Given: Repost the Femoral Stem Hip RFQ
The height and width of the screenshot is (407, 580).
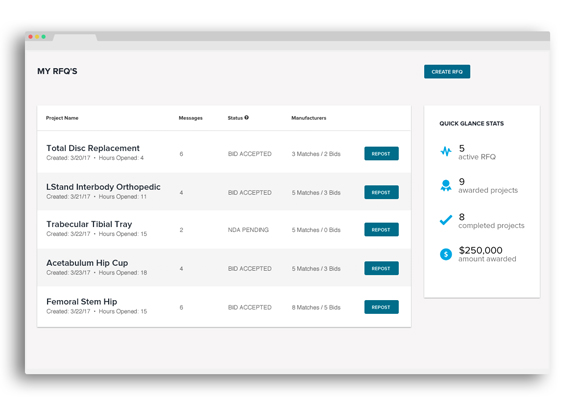Looking at the screenshot, I should click(x=381, y=307).
